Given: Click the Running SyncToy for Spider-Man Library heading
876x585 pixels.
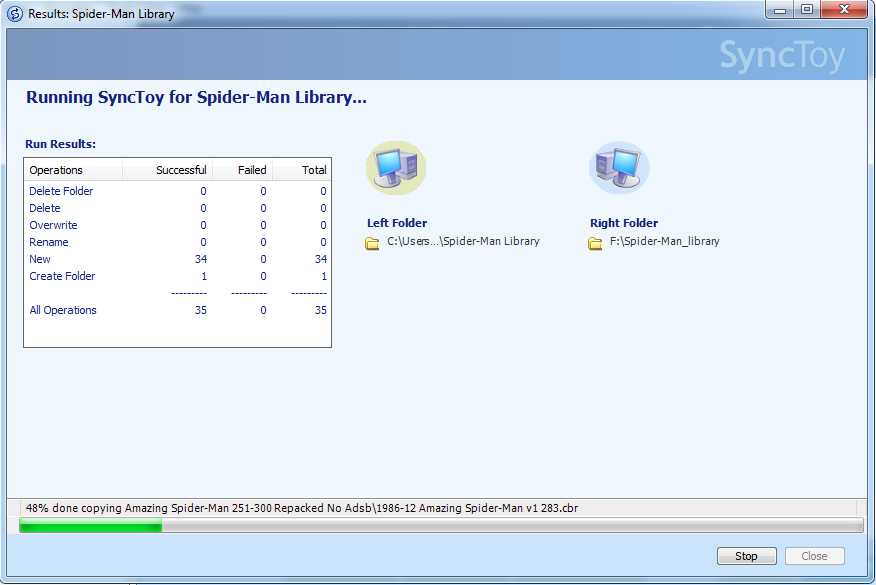Looking at the screenshot, I should pos(196,98).
